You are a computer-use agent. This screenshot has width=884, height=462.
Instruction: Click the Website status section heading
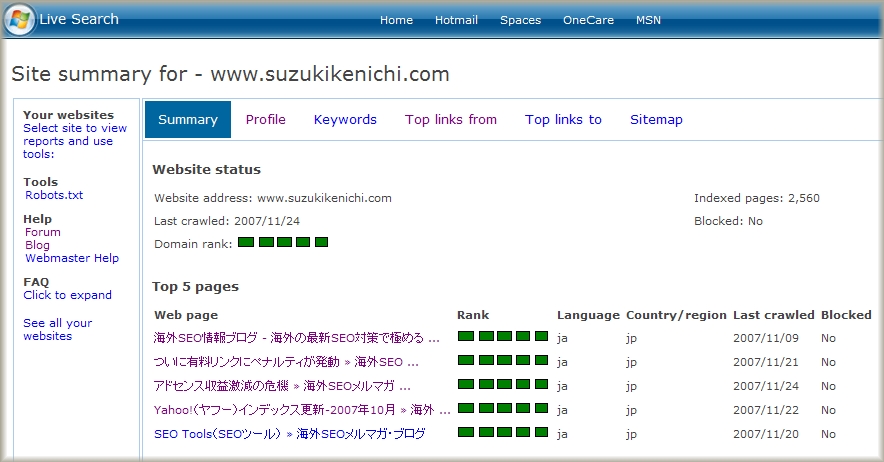pos(206,169)
